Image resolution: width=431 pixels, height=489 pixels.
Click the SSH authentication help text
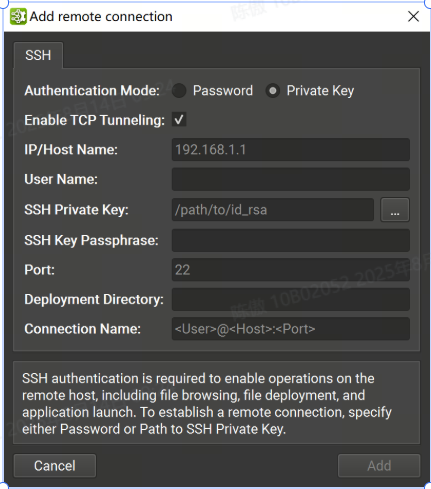[207, 404]
